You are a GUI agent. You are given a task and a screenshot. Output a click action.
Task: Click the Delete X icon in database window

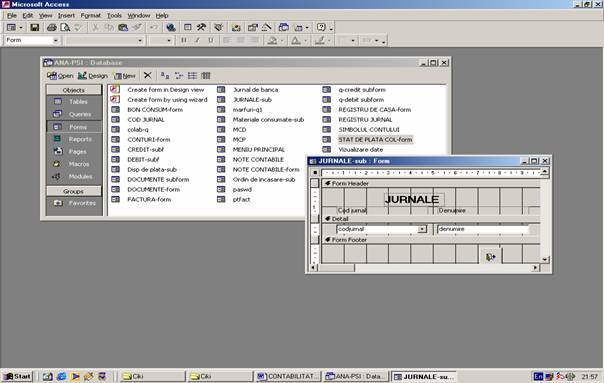point(148,76)
